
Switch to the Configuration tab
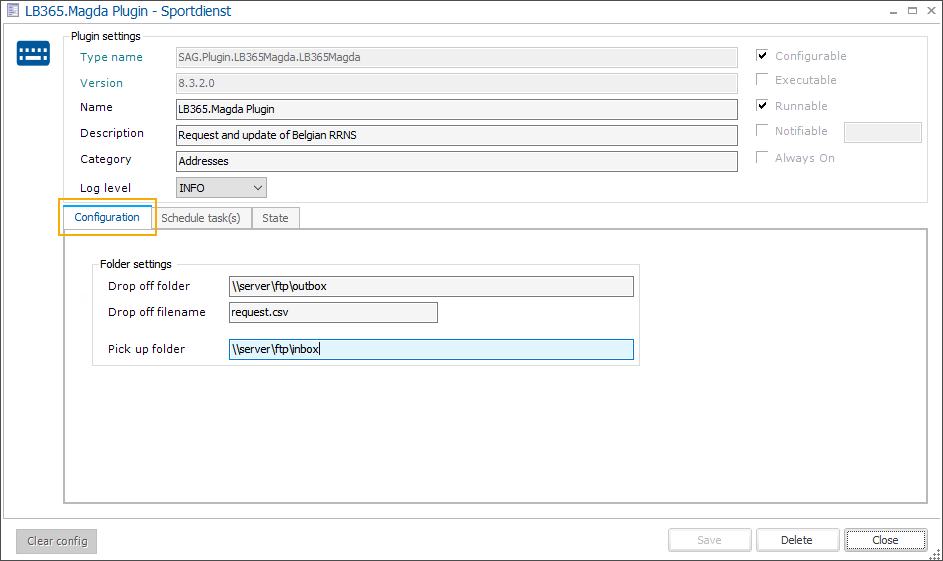click(107, 217)
